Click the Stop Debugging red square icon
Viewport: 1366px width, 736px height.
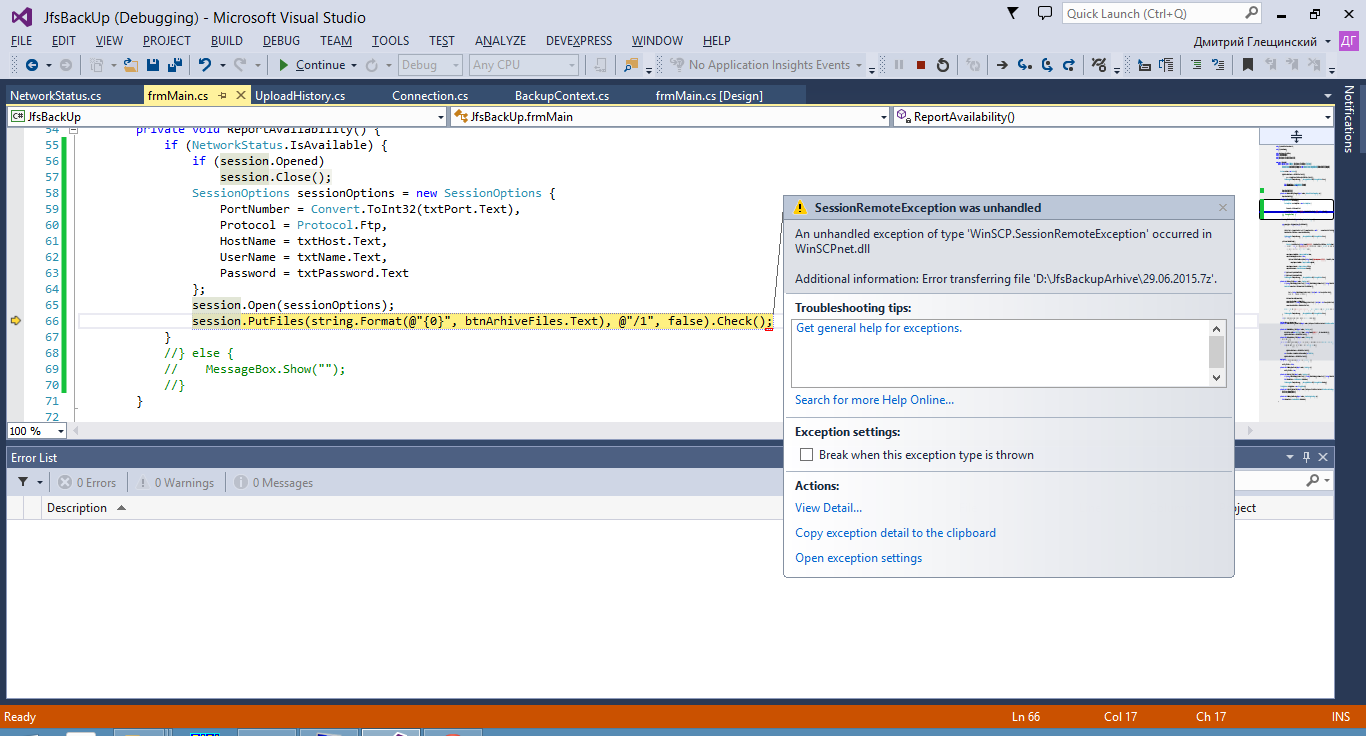(x=921, y=65)
